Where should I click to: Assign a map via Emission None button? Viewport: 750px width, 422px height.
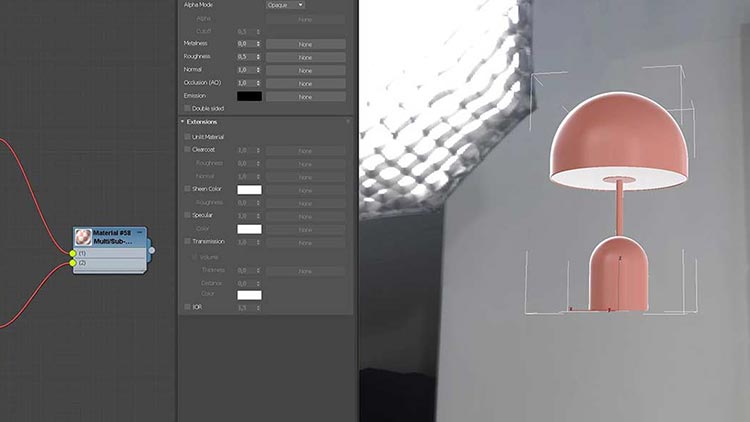click(x=305, y=97)
